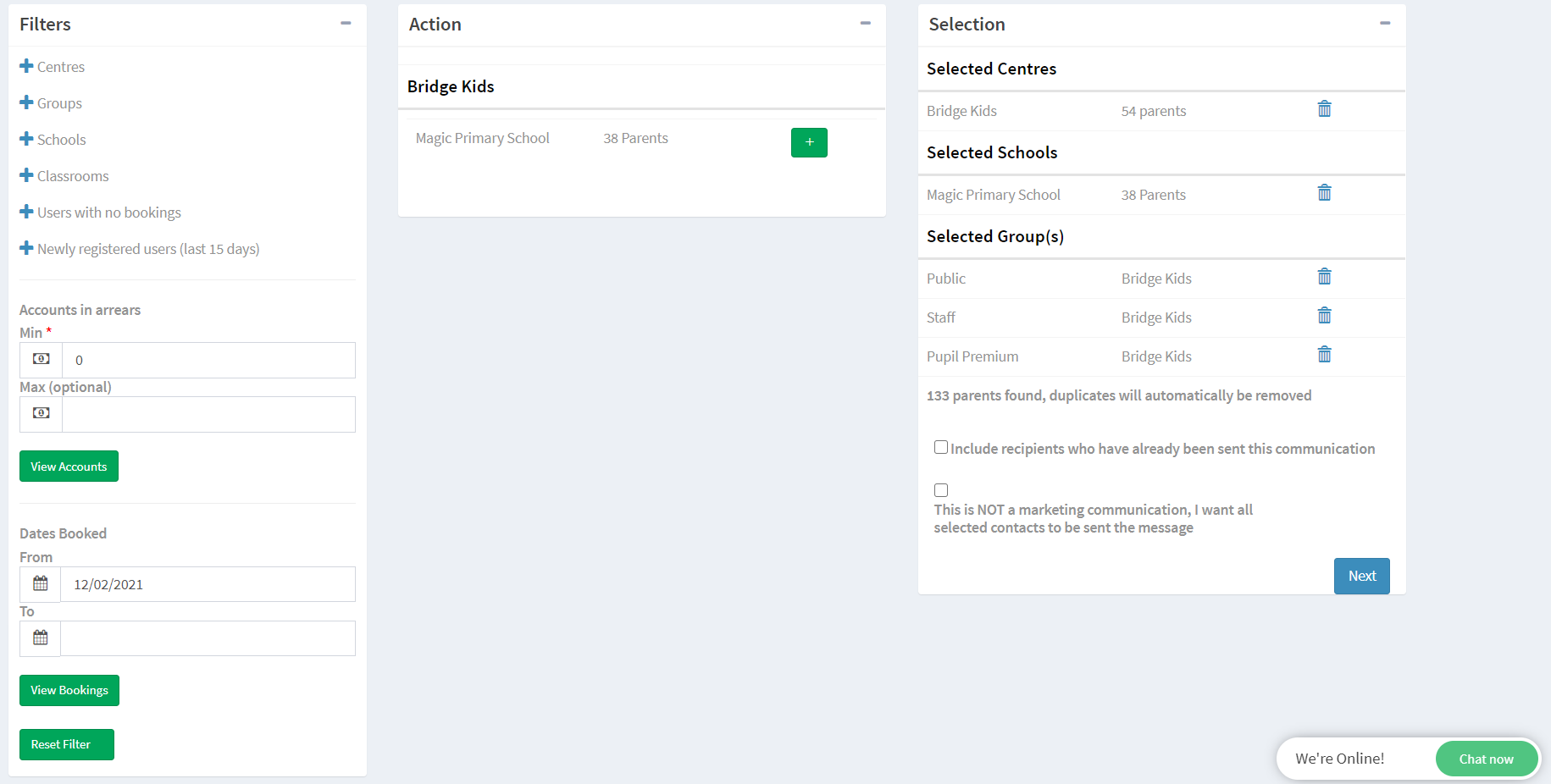This screenshot has height=784, width=1551.
Task: Open the calendar icon for the From date
Action: (x=39, y=583)
